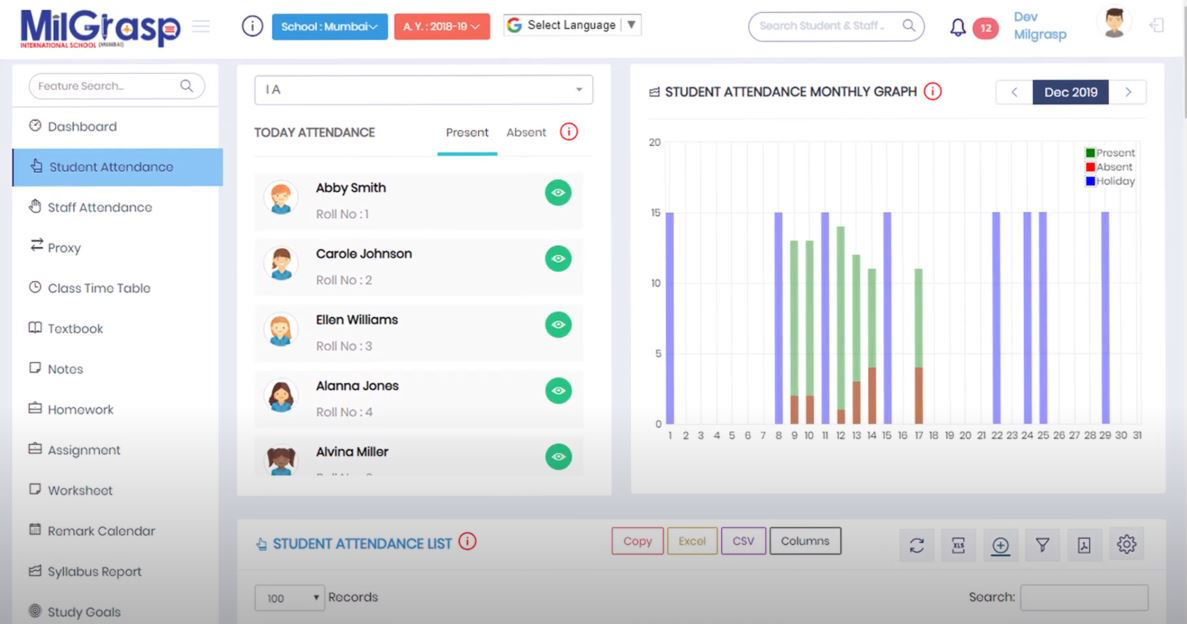Open the School: Mumbai dropdown
This screenshot has height=624, width=1187.
point(329,27)
